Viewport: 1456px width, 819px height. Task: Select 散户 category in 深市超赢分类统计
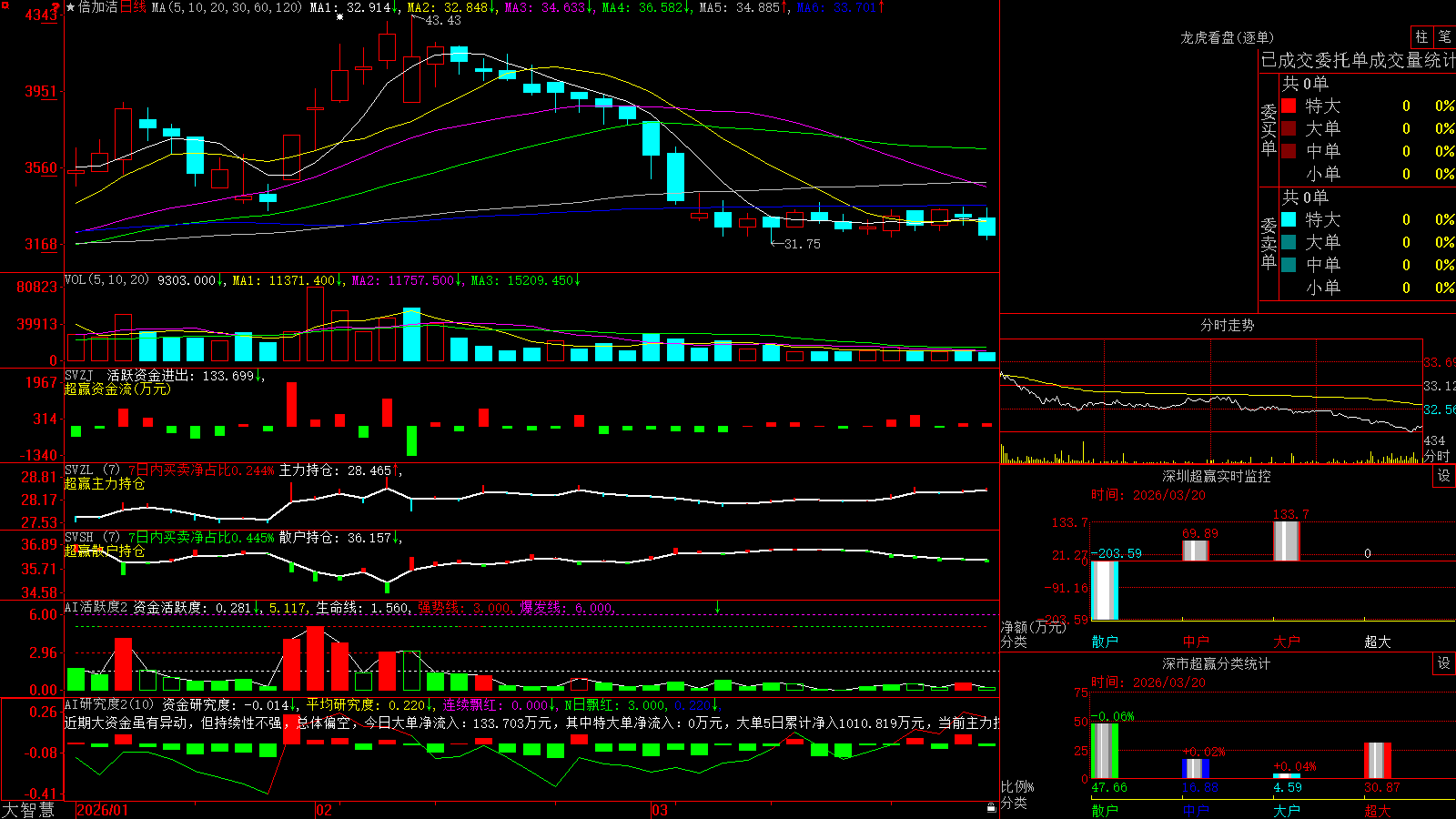[1105, 811]
